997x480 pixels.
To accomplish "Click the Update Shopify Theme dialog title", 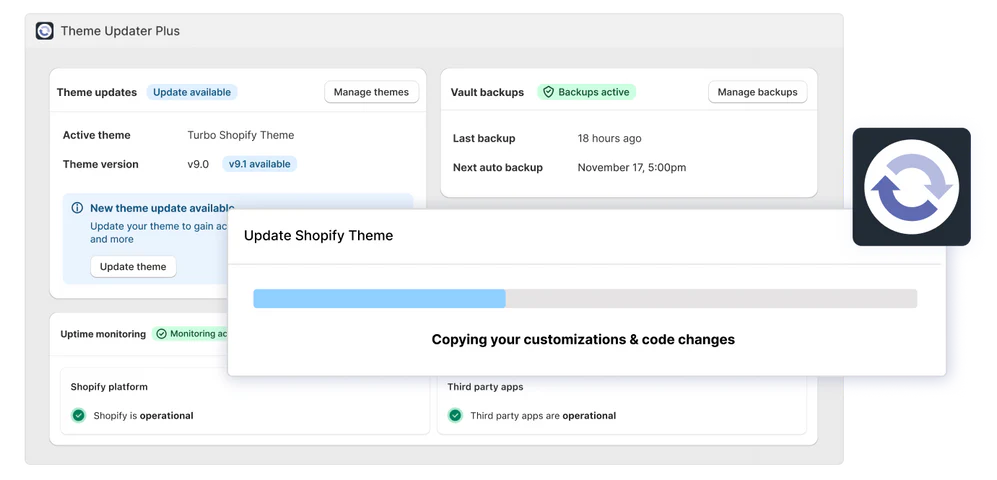I will point(319,235).
